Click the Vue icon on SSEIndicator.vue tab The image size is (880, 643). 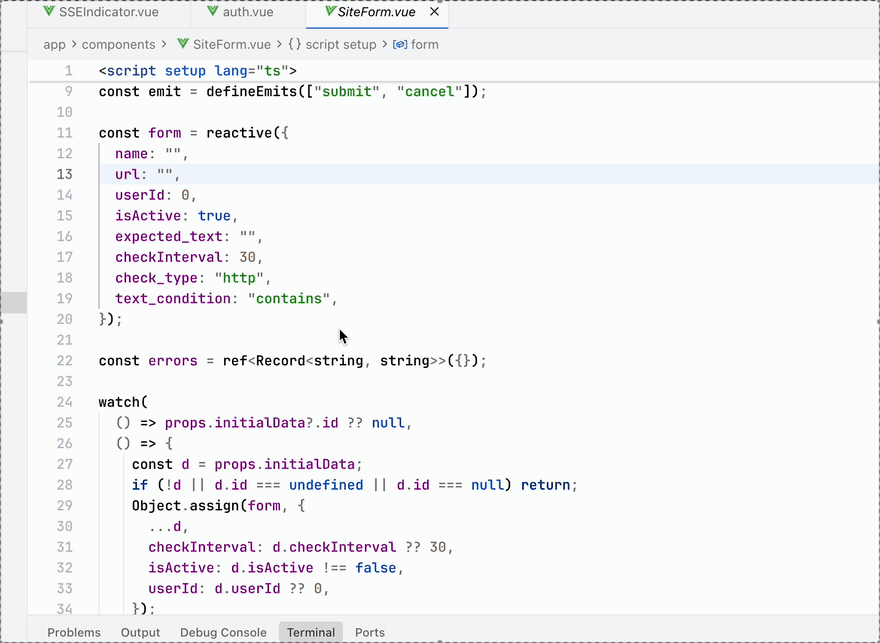[49, 12]
